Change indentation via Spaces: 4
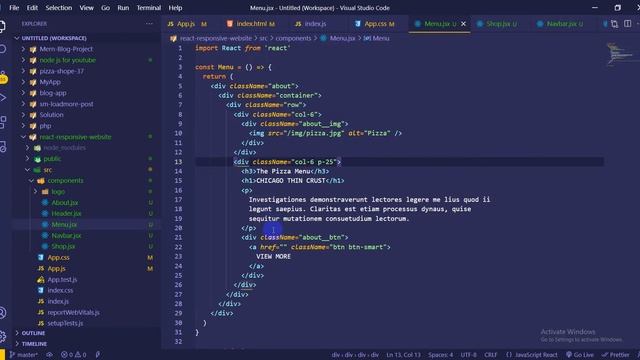The height and width of the screenshot is (360, 640). coord(440,355)
